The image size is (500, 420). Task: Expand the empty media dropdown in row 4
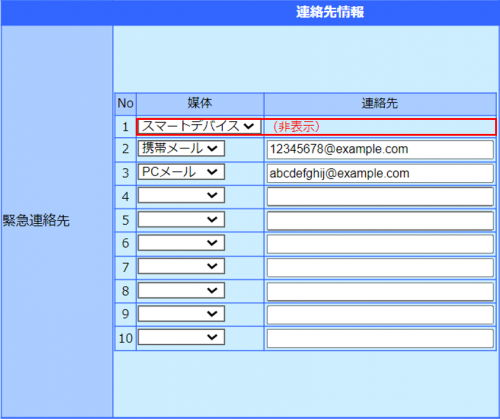181,195
